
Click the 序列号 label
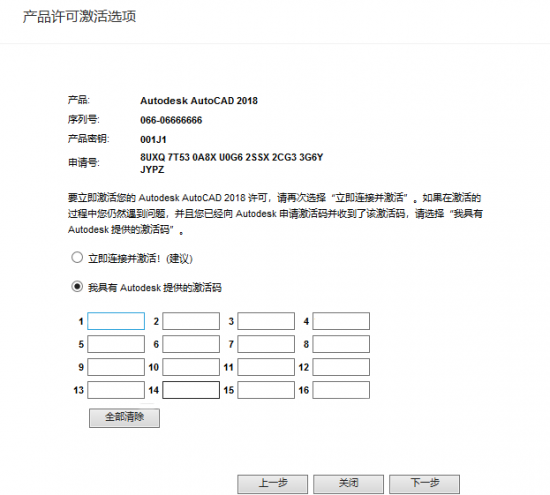click(84, 120)
